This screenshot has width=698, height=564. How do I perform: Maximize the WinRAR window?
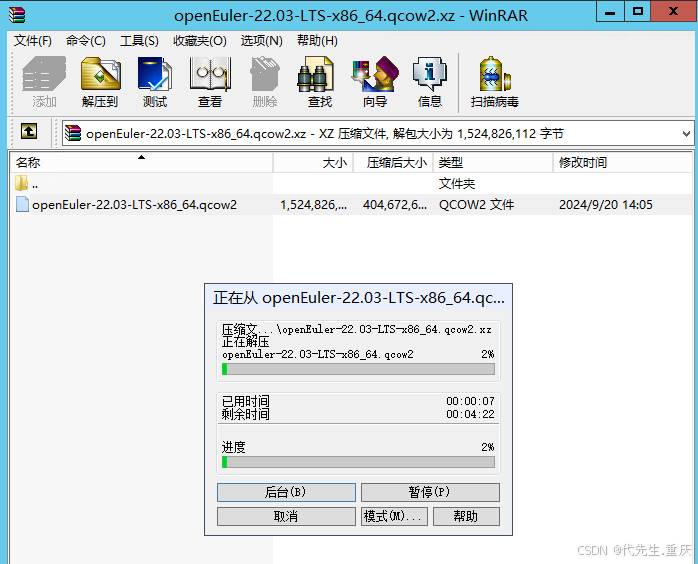pos(638,12)
